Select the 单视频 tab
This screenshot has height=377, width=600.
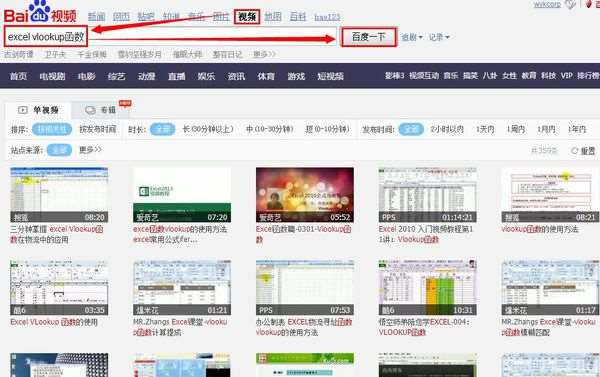38,110
